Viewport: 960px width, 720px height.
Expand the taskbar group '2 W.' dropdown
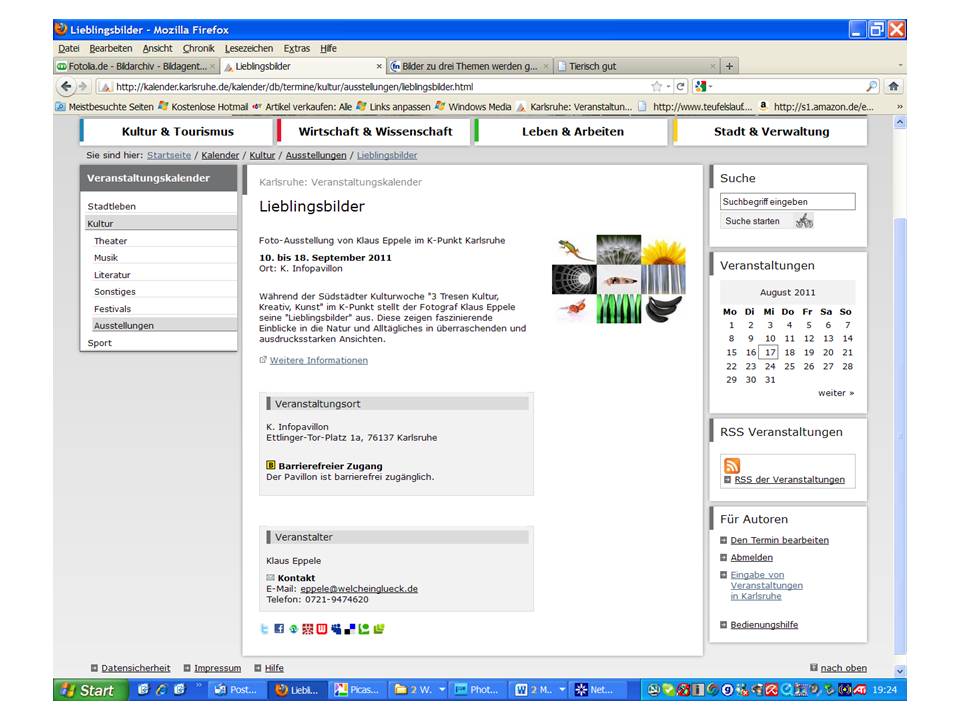point(442,690)
